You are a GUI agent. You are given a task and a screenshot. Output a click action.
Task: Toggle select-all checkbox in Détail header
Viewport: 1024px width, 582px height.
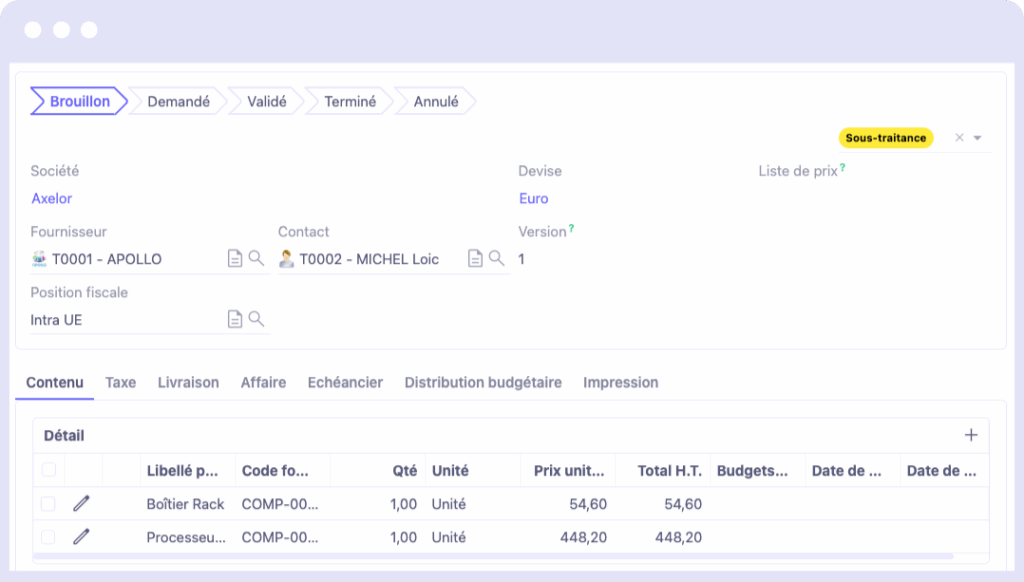click(48, 470)
